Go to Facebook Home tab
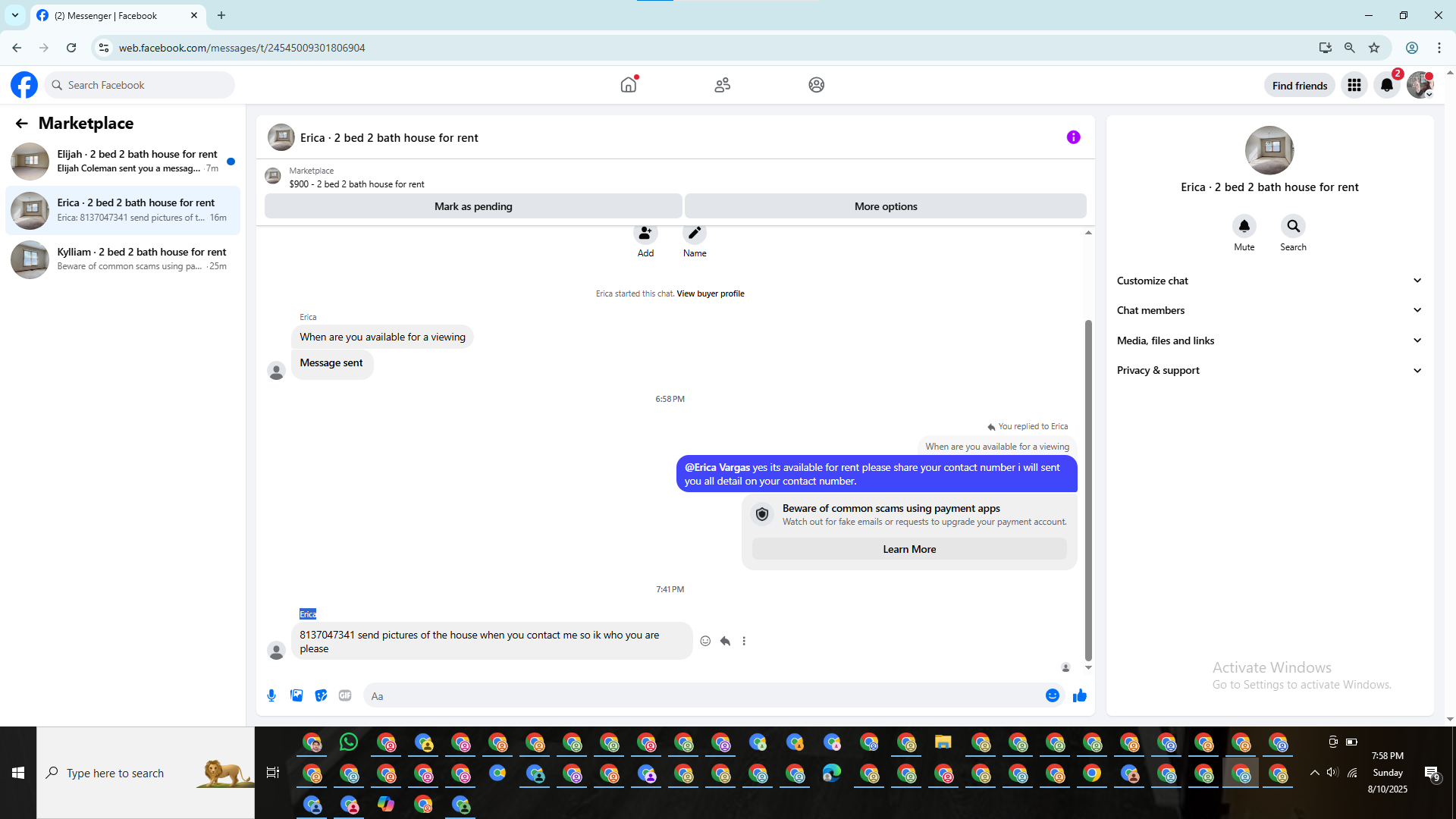This screenshot has height=819, width=1456. tap(628, 85)
